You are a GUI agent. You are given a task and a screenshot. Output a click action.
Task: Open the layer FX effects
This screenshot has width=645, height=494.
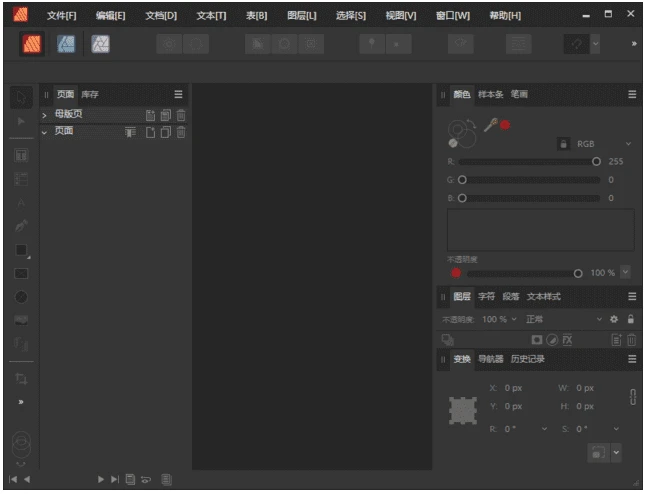pyautogui.click(x=567, y=340)
